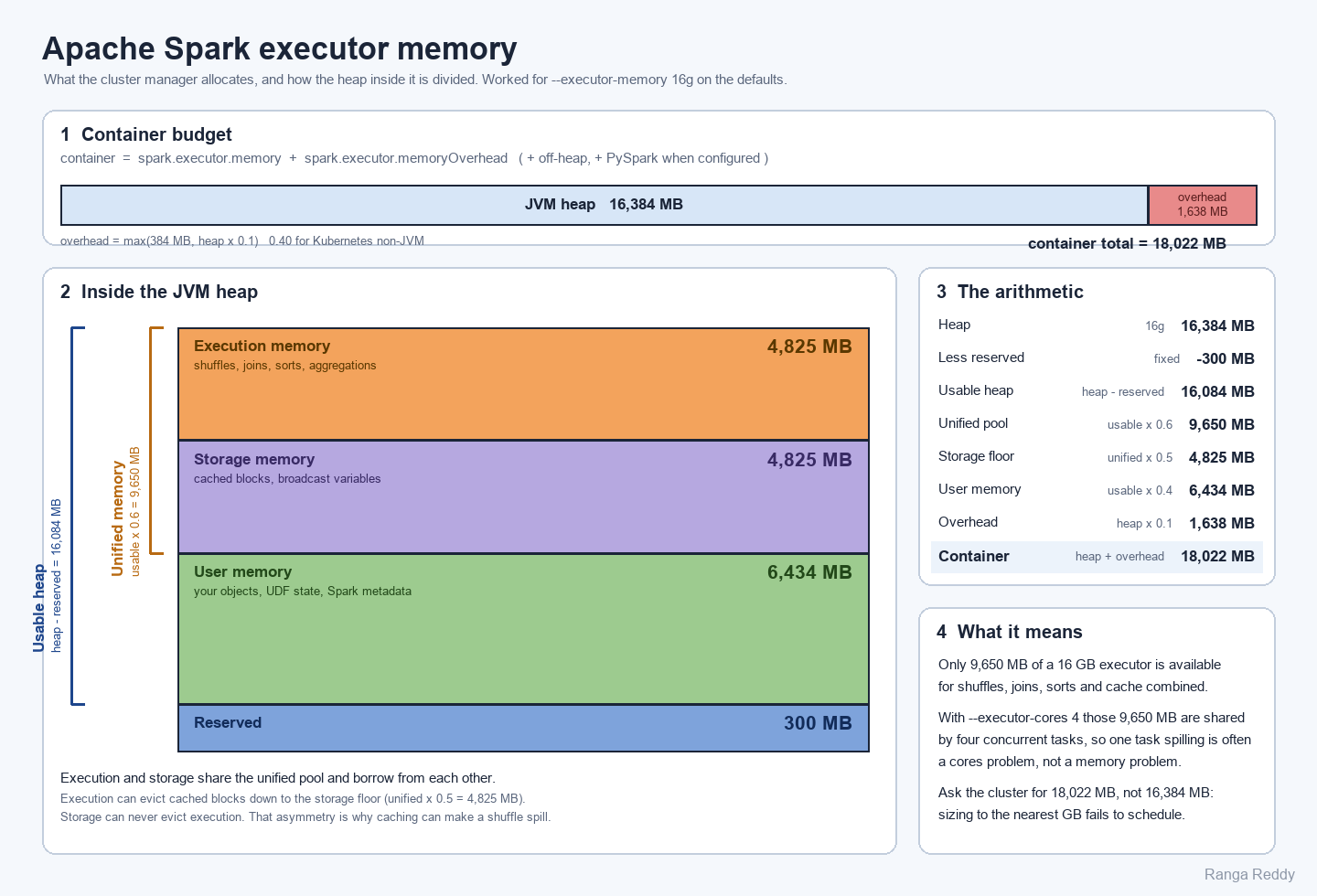
Task: Click the subtitle about --executor-memory 16g
Action: pyautogui.click(x=415, y=80)
